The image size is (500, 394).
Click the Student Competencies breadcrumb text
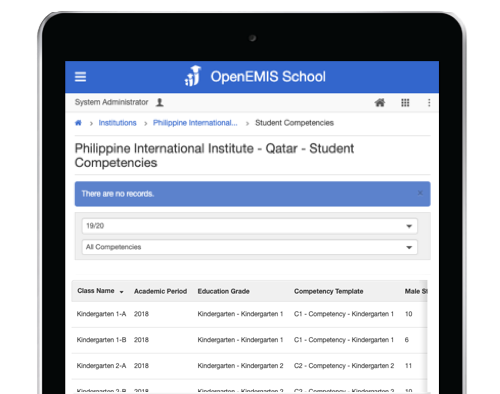click(x=294, y=123)
